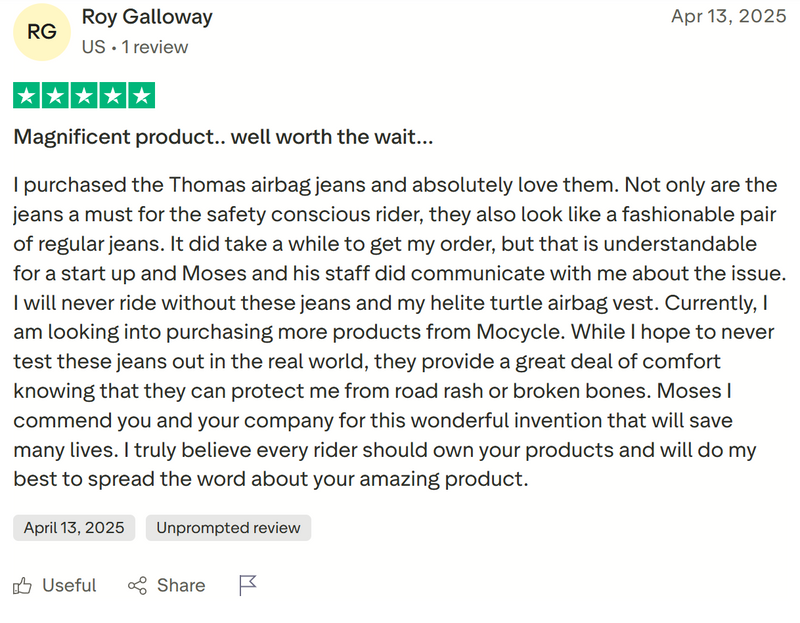Image resolution: width=800 pixels, height=623 pixels.
Task: Click the first green star icon
Action: 25,95
